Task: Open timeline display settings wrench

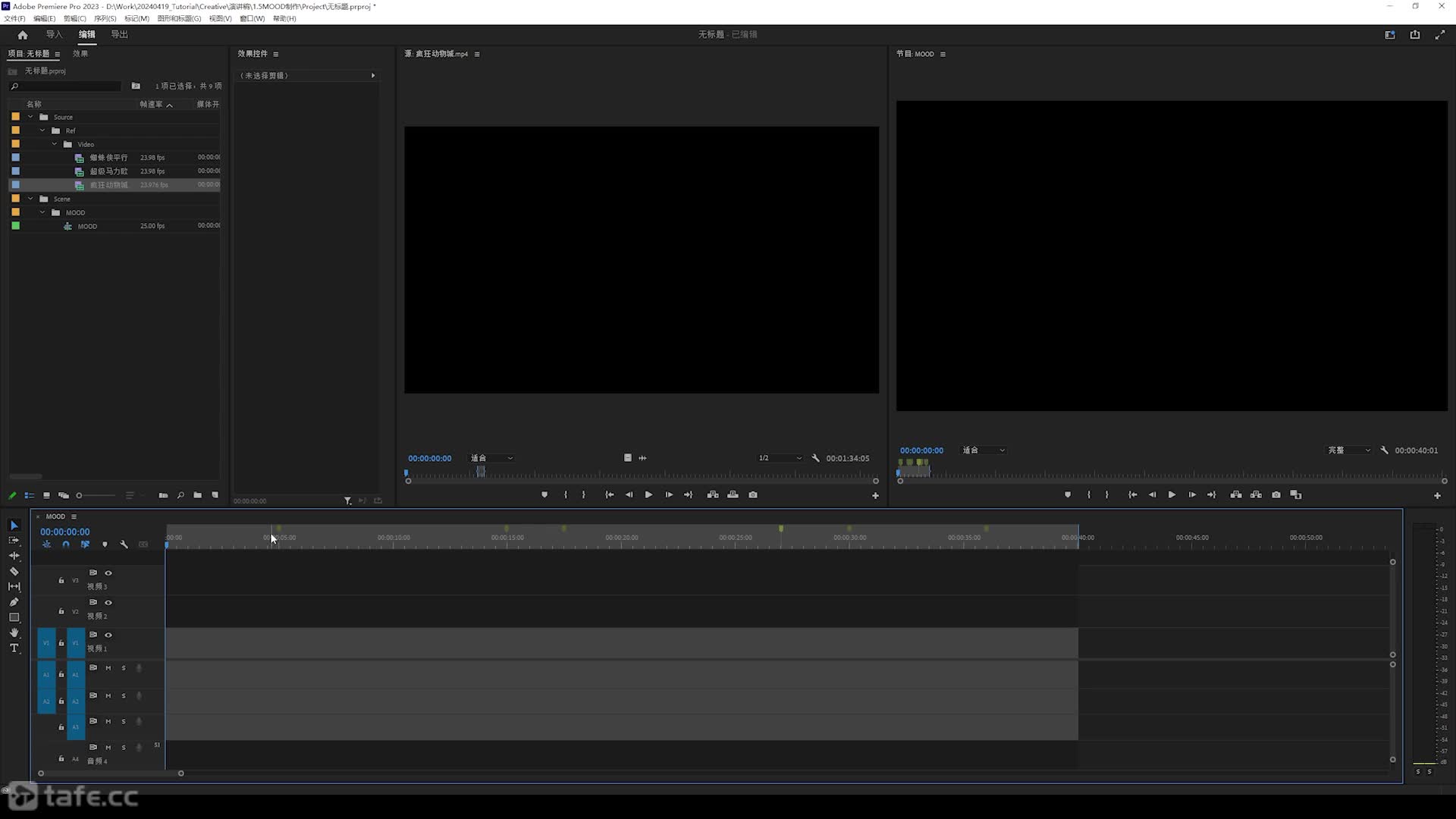Action: [124, 544]
